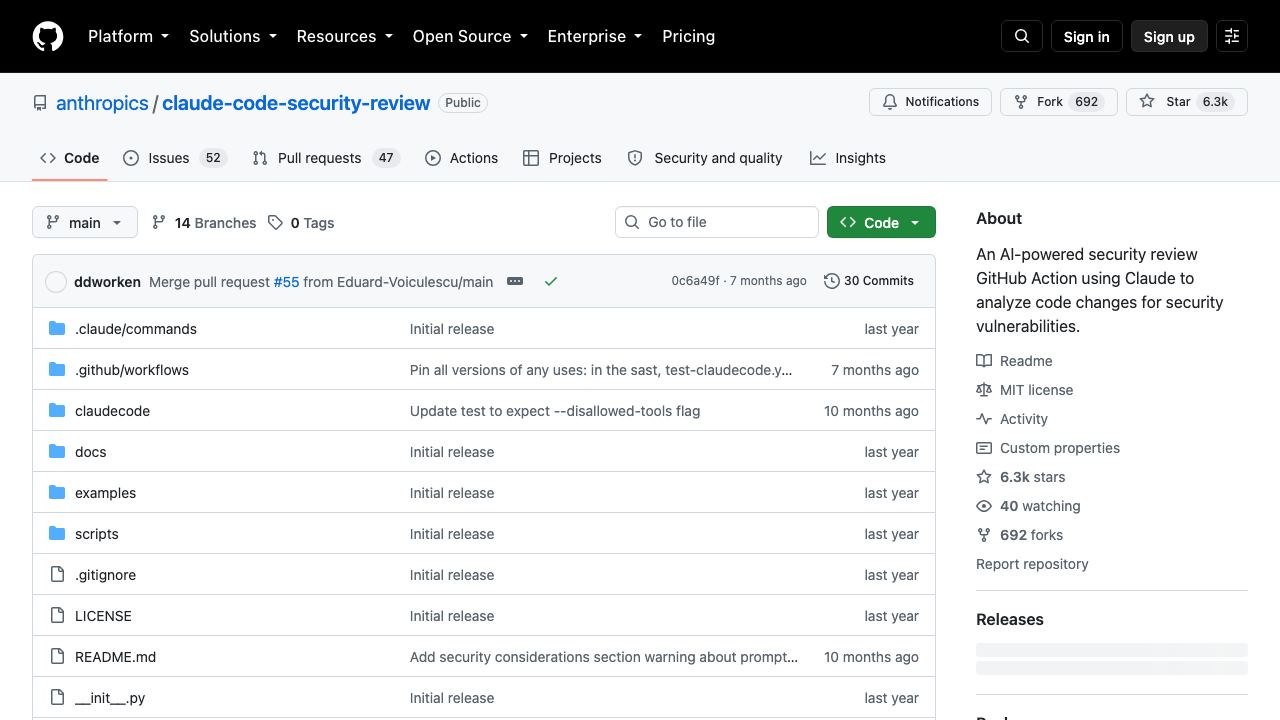The height and width of the screenshot is (720, 1280).
Task: Open the .gitignore file name
Action: point(105,575)
